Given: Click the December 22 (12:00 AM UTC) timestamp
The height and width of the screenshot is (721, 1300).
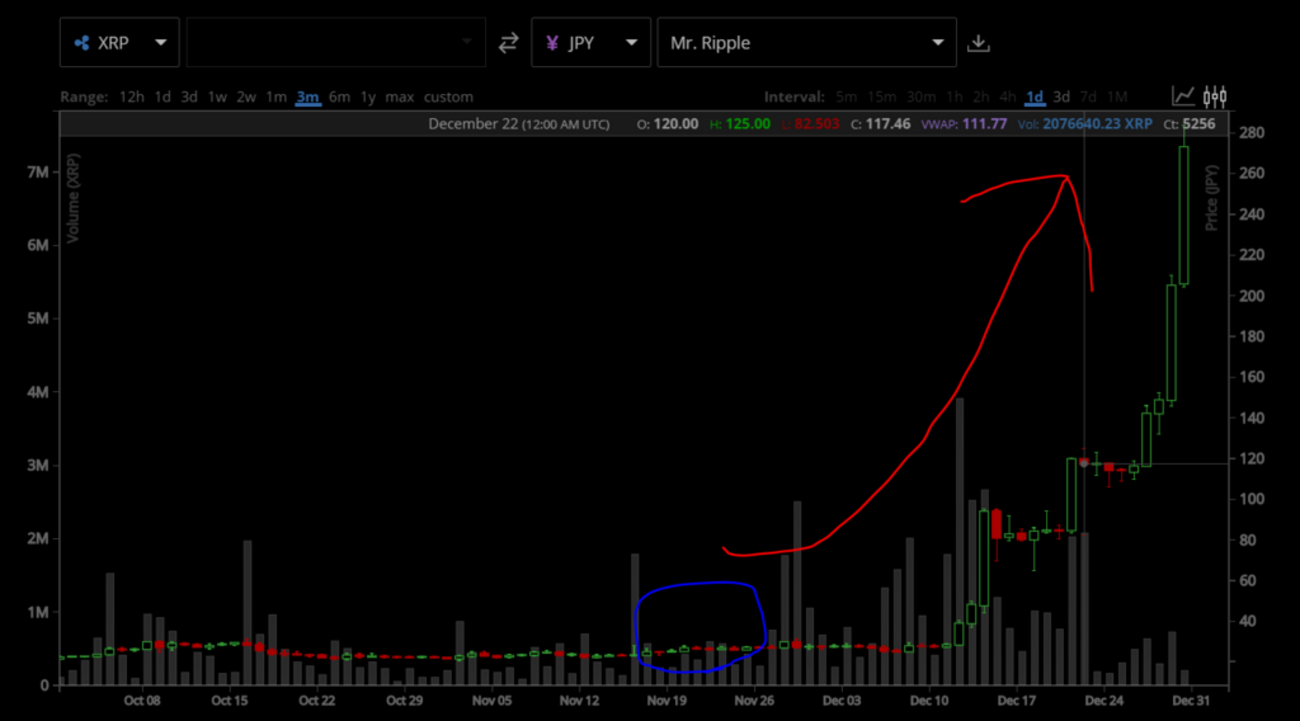Looking at the screenshot, I should pos(518,124).
